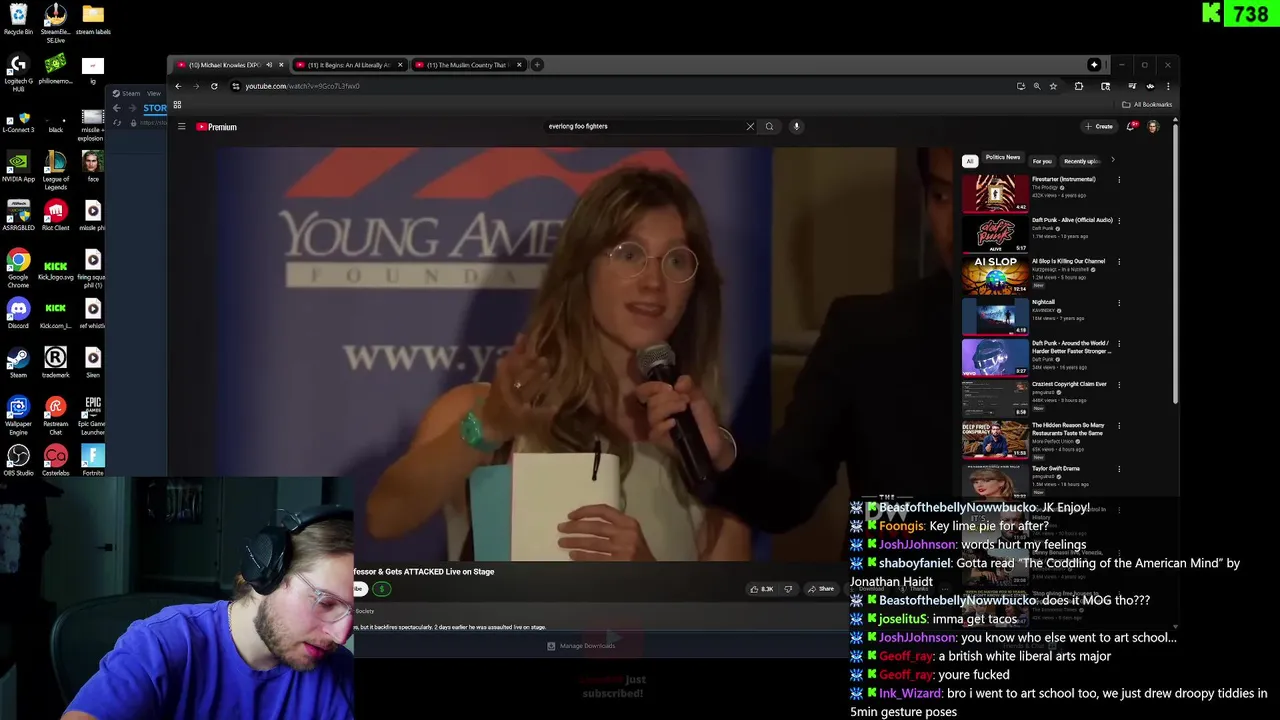Bookmark this page with star icon
The image size is (1280, 720).
pos(1053,86)
